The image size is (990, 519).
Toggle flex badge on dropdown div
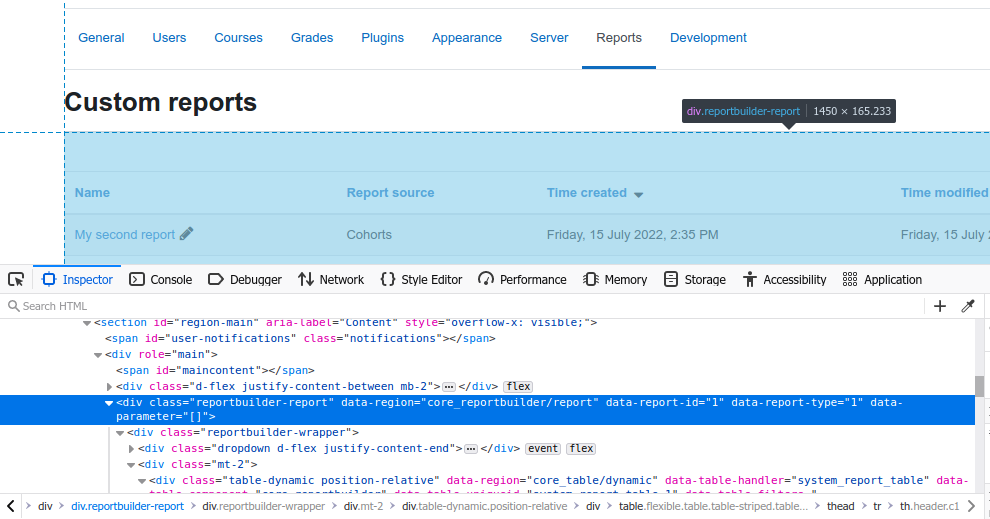pos(581,448)
